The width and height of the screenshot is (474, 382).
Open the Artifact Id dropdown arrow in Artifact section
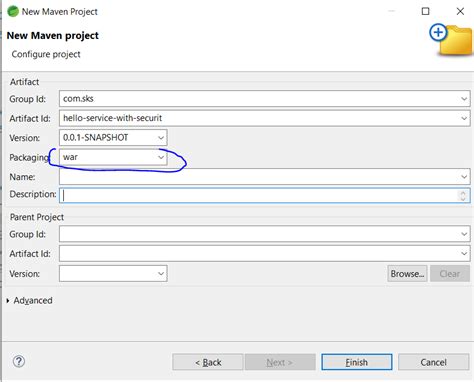coord(464,118)
